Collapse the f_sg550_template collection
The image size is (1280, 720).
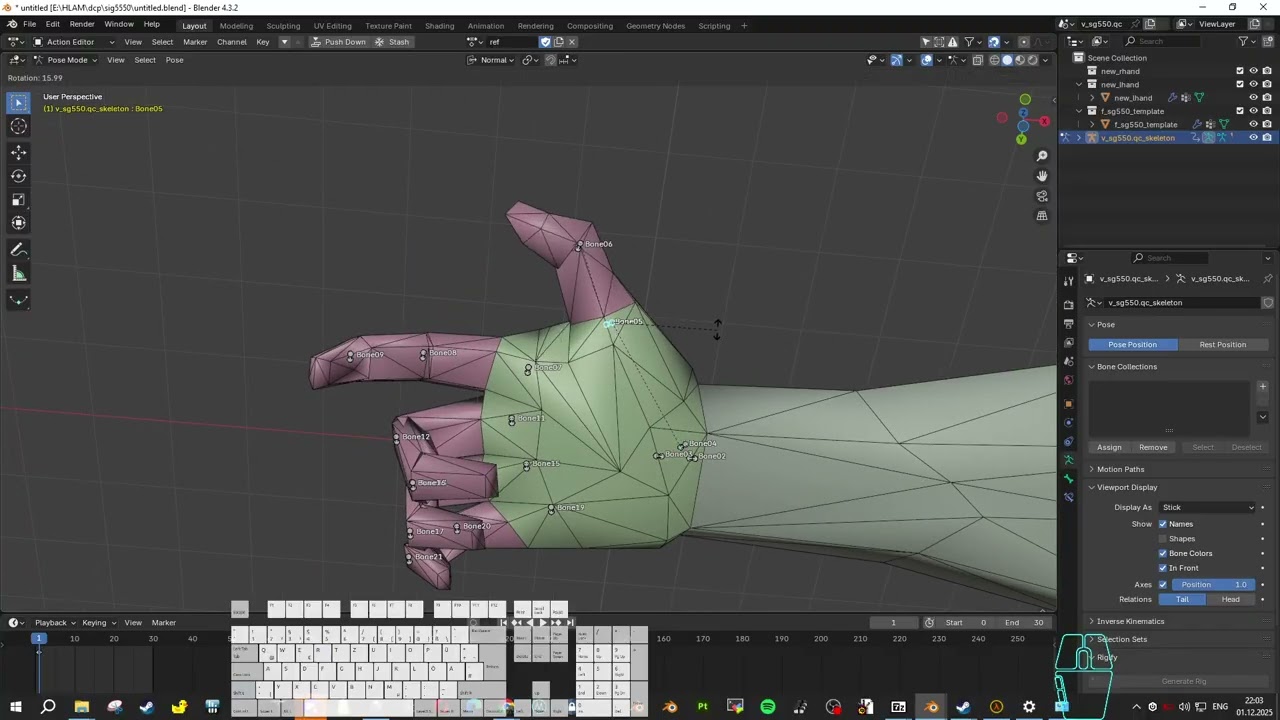coord(1079,111)
